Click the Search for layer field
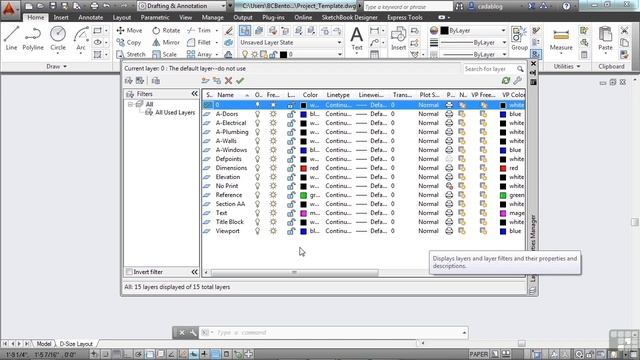The width and height of the screenshot is (640, 360). coord(489,69)
